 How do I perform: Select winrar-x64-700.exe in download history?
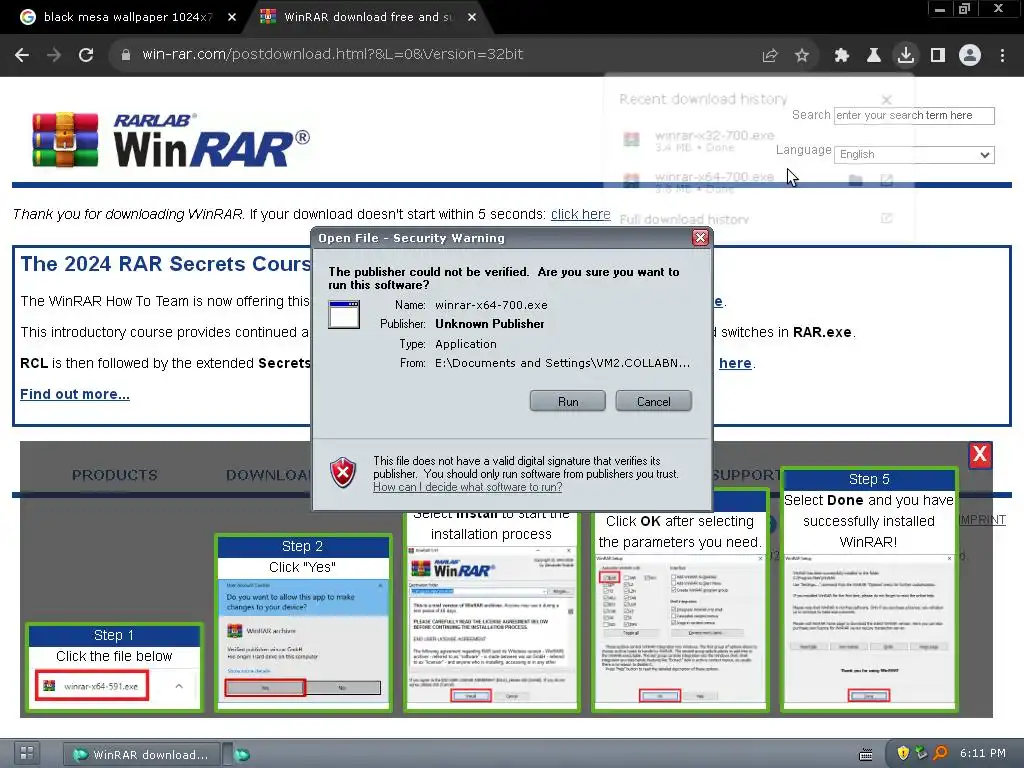click(x=715, y=177)
